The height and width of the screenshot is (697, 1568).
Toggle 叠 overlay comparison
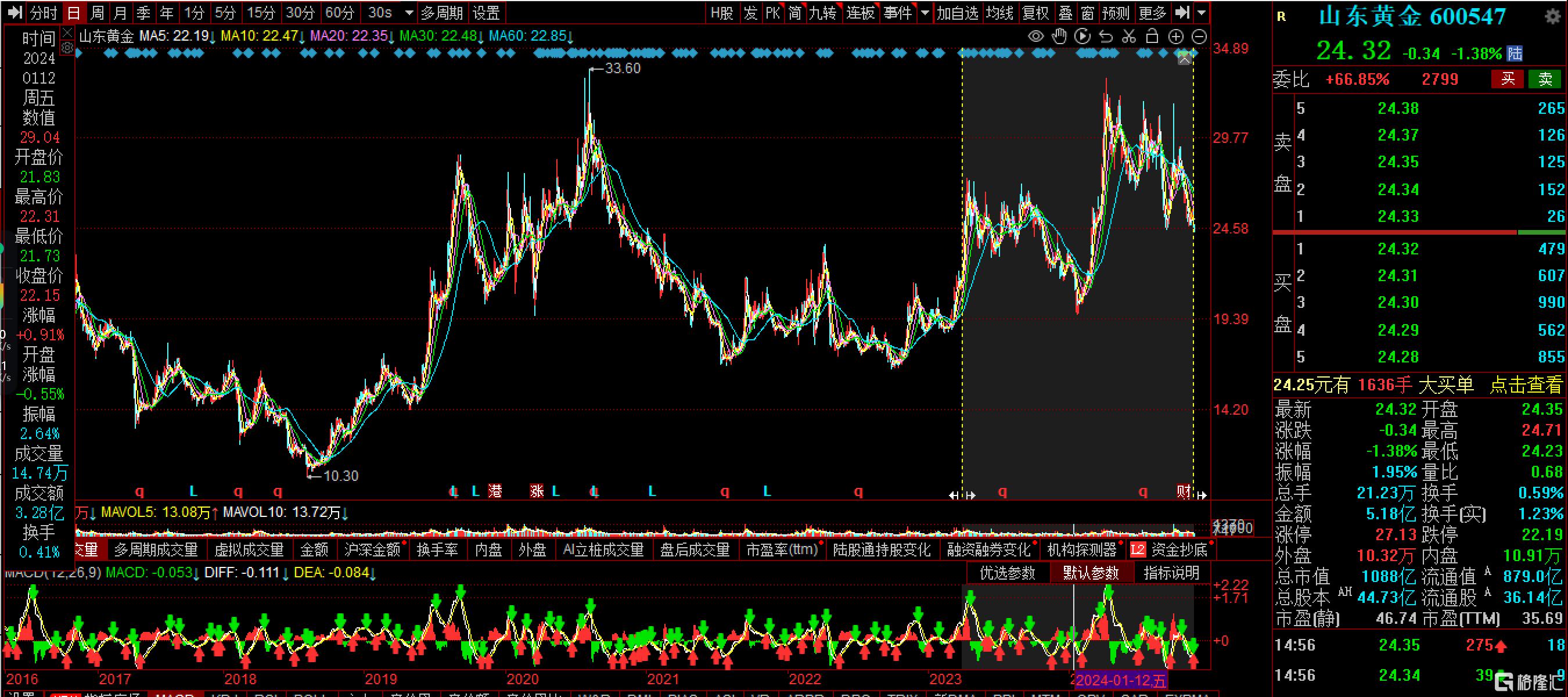(1065, 12)
